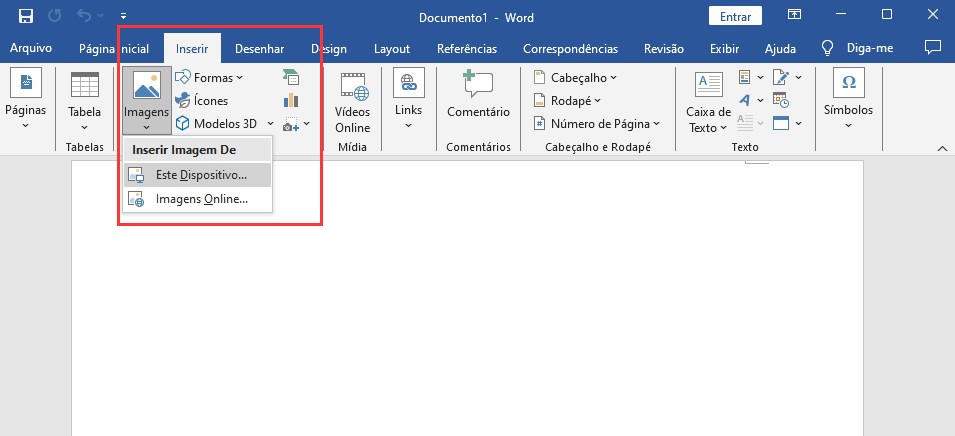Open the comments speech bubble icon
This screenshot has width=955, height=436.
click(932, 47)
